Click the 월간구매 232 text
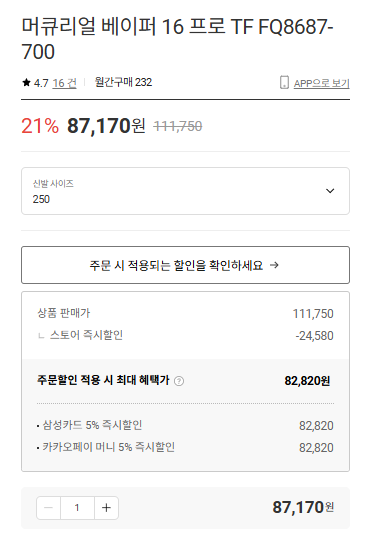373x543 pixels. [x=123, y=82]
